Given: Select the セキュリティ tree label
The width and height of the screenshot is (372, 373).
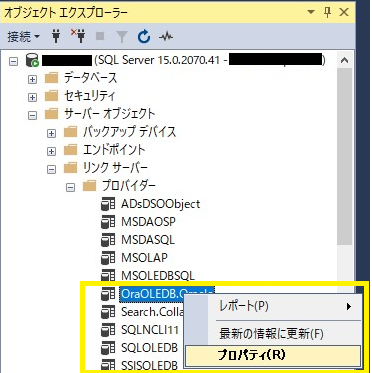Looking at the screenshot, I should click(90, 96).
